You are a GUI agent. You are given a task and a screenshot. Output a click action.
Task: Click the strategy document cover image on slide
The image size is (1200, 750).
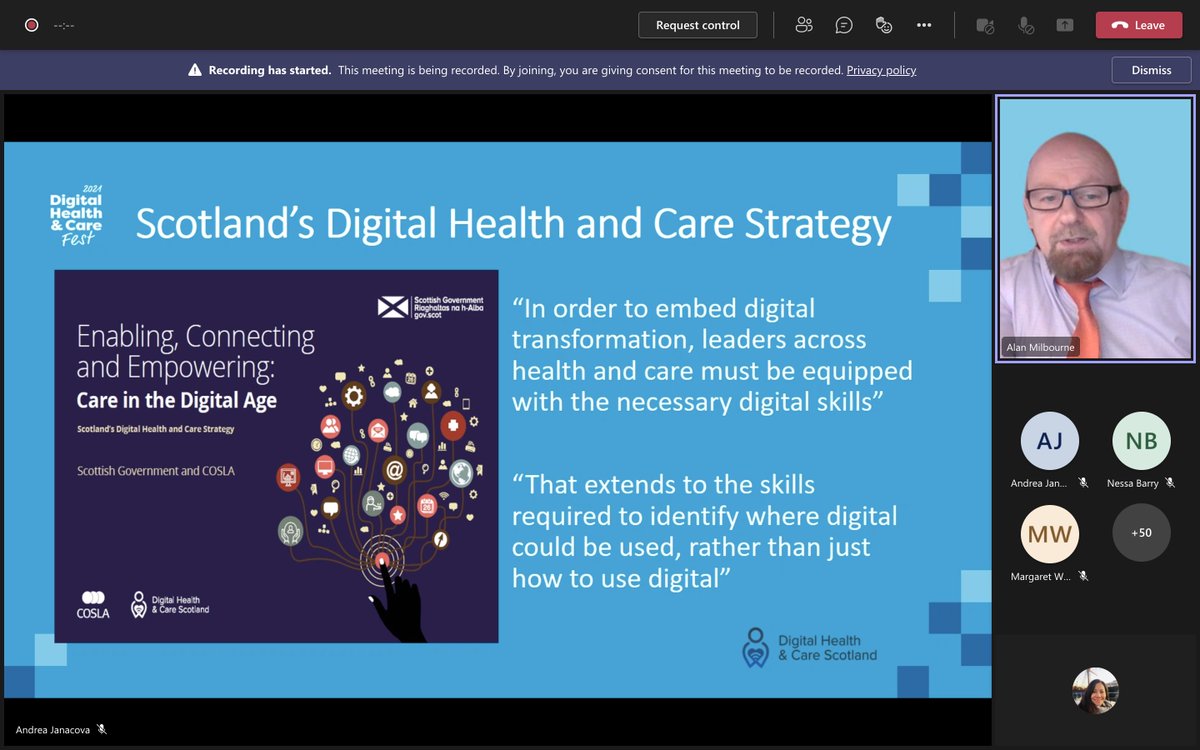coord(276,456)
